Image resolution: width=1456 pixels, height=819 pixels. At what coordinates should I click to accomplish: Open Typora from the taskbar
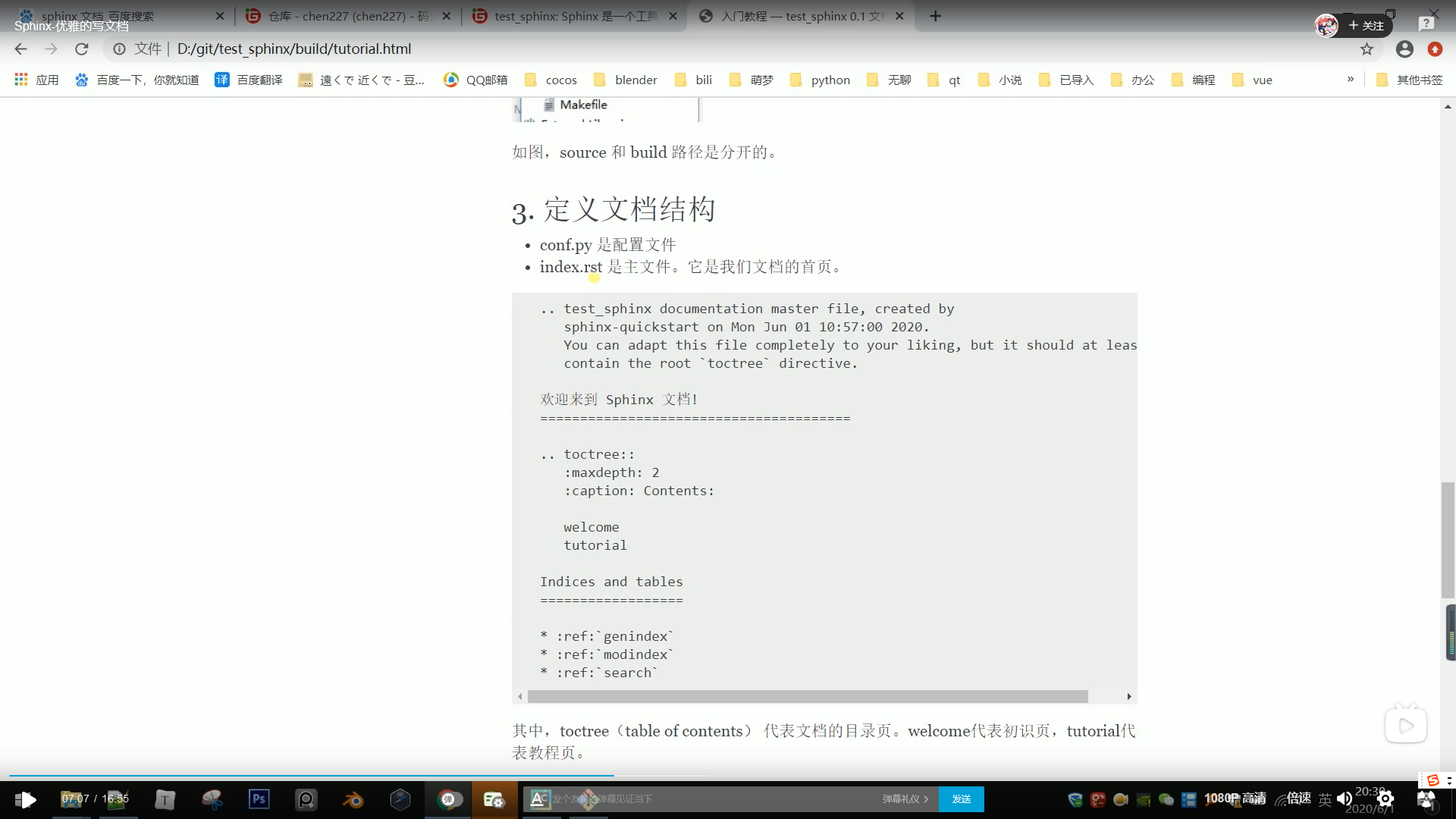(165, 799)
